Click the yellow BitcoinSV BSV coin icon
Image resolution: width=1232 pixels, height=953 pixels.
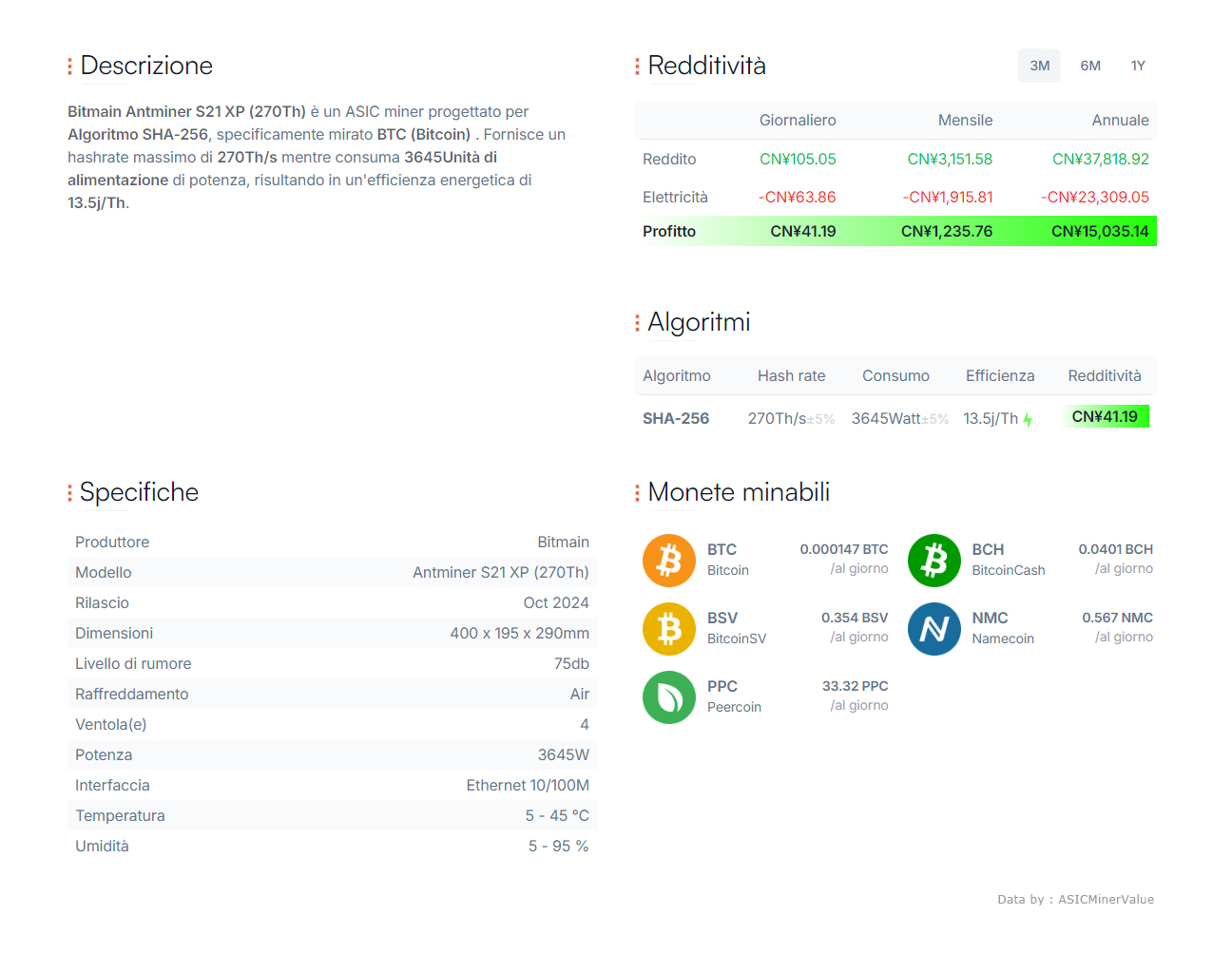(x=669, y=629)
